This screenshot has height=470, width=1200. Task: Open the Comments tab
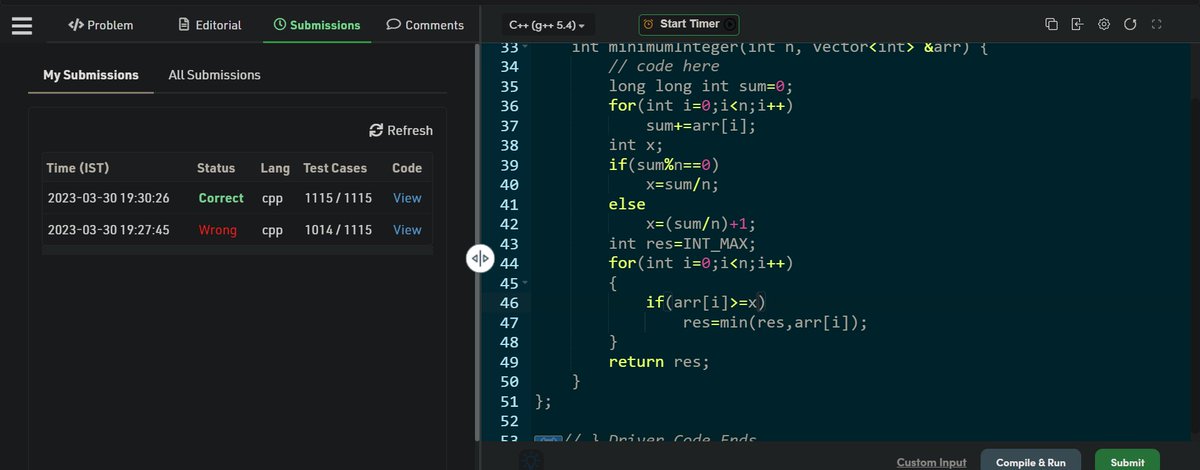[425, 25]
